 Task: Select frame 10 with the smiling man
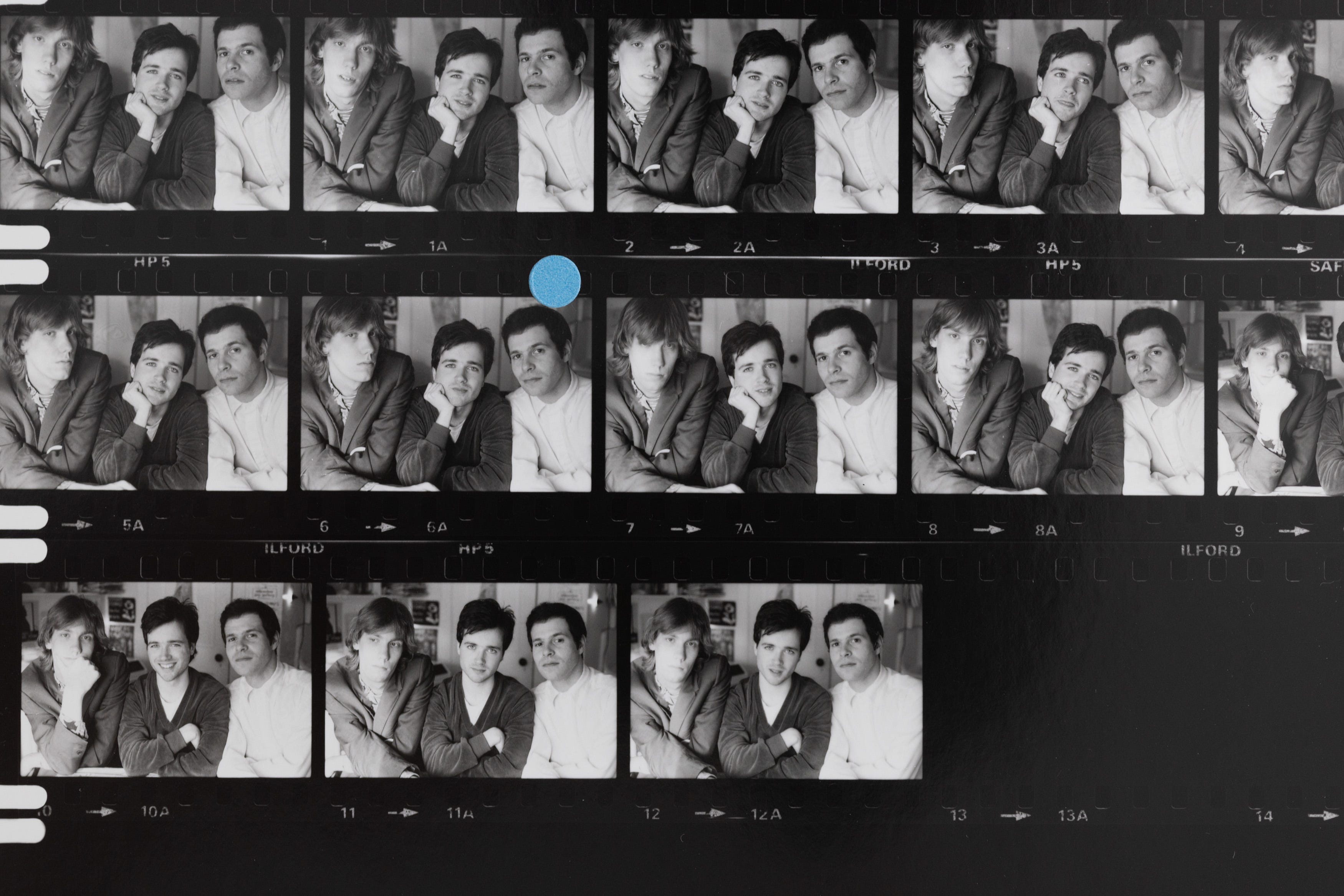coord(166,679)
